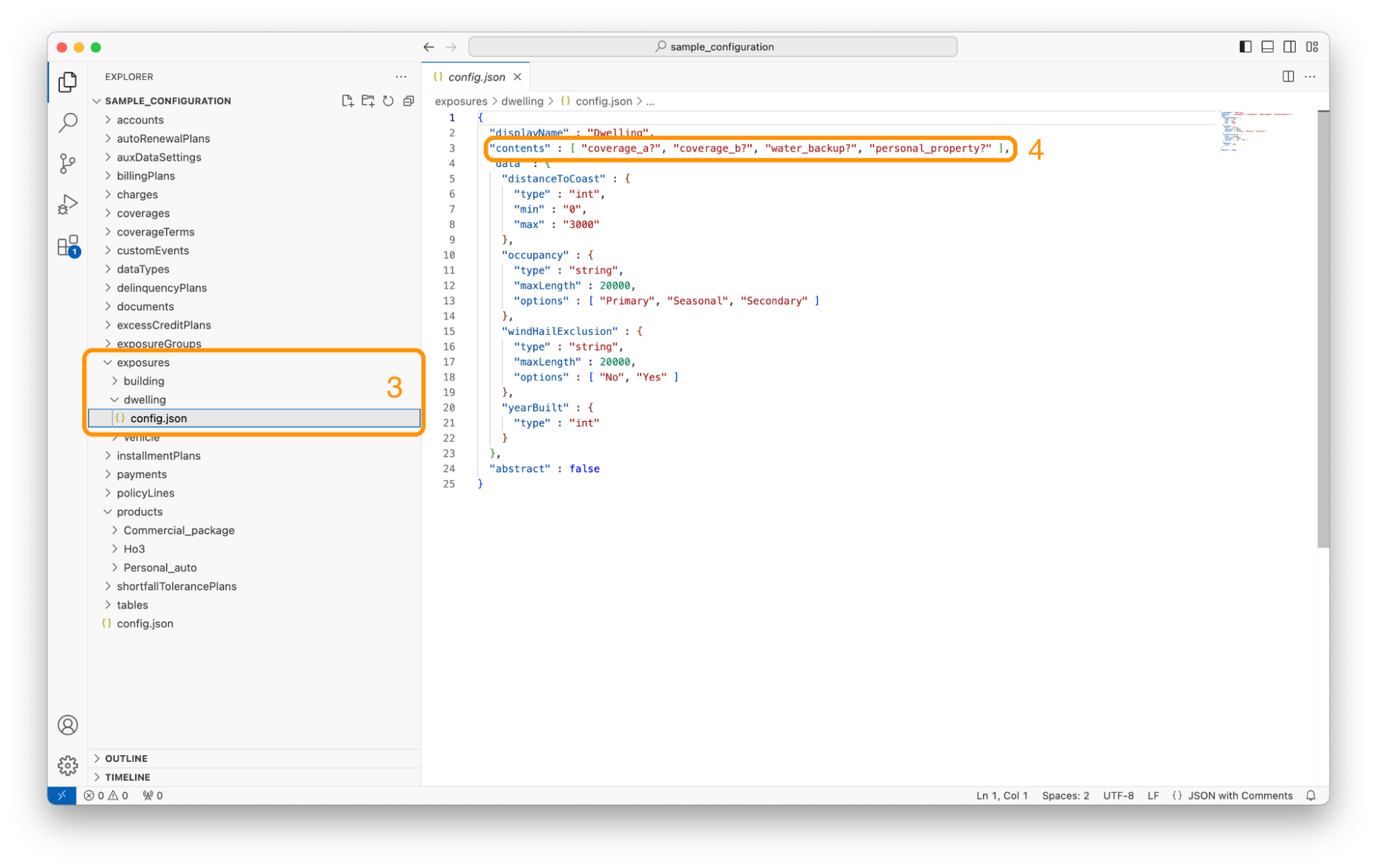The width and height of the screenshot is (1377, 868).
Task: Collapse the exposures folder in Explorer
Action: tap(108, 362)
